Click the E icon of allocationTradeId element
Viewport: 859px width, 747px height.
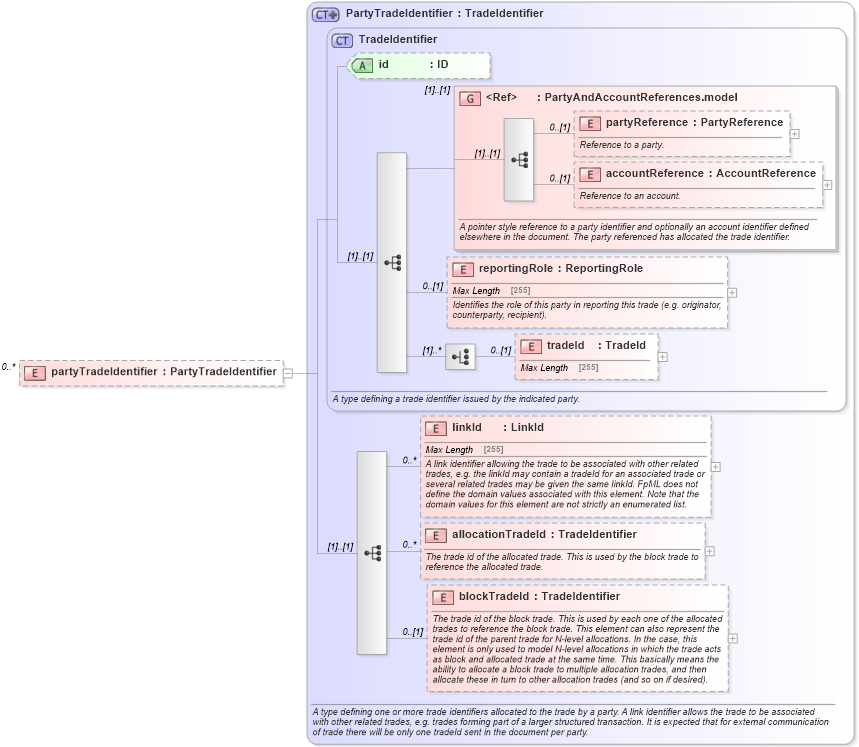[x=436, y=536]
